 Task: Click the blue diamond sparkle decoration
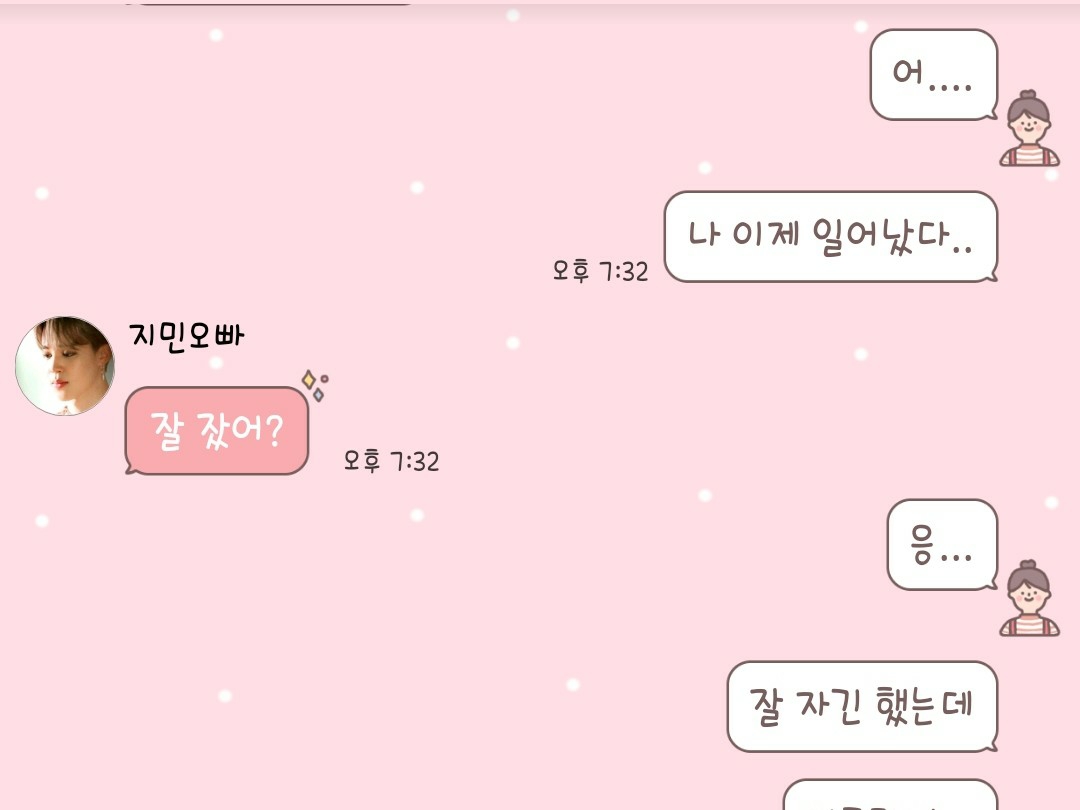tap(318, 395)
